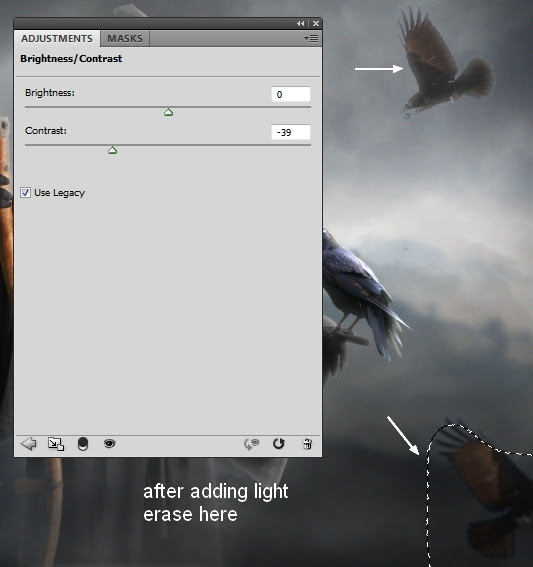The width and height of the screenshot is (533, 567).
Task: Collapse panel to icons double arrow
Action: coord(300,24)
